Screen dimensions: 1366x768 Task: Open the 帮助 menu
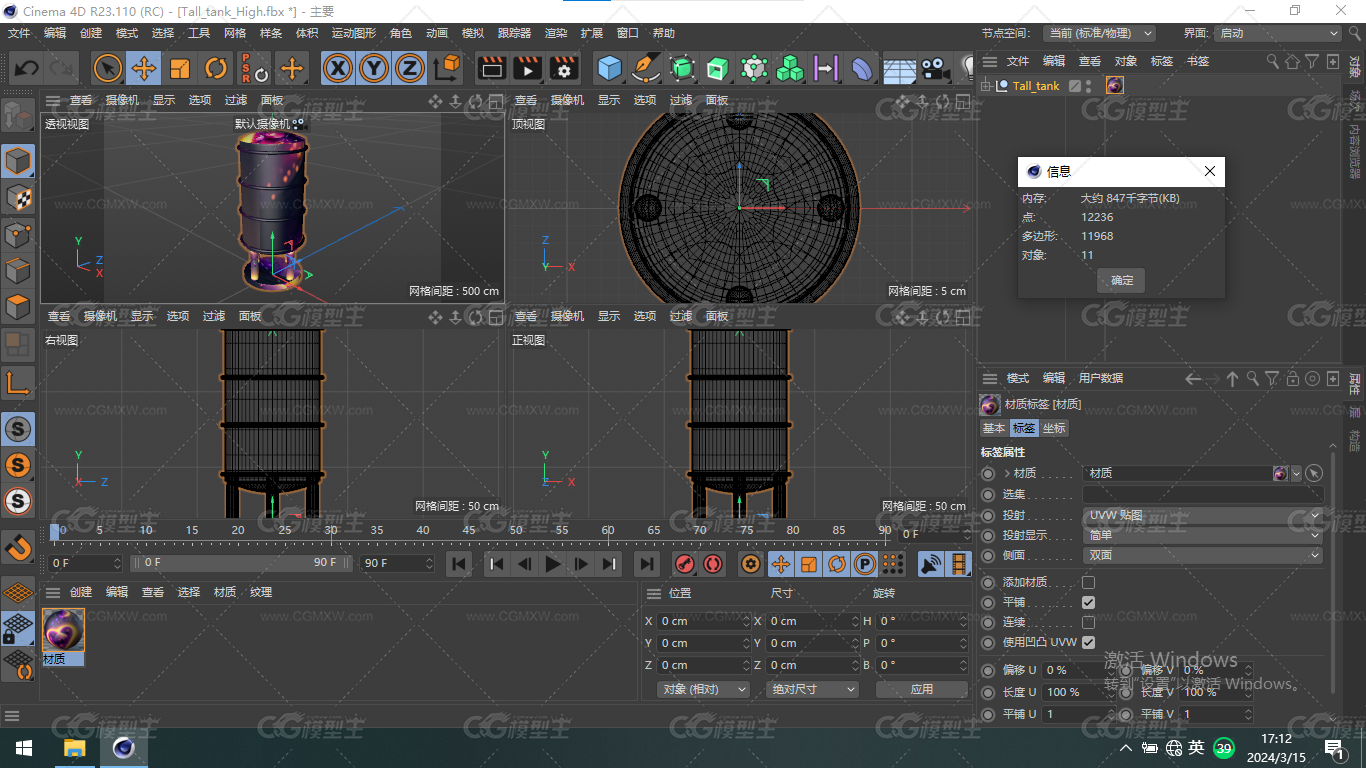(x=664, y=33)
